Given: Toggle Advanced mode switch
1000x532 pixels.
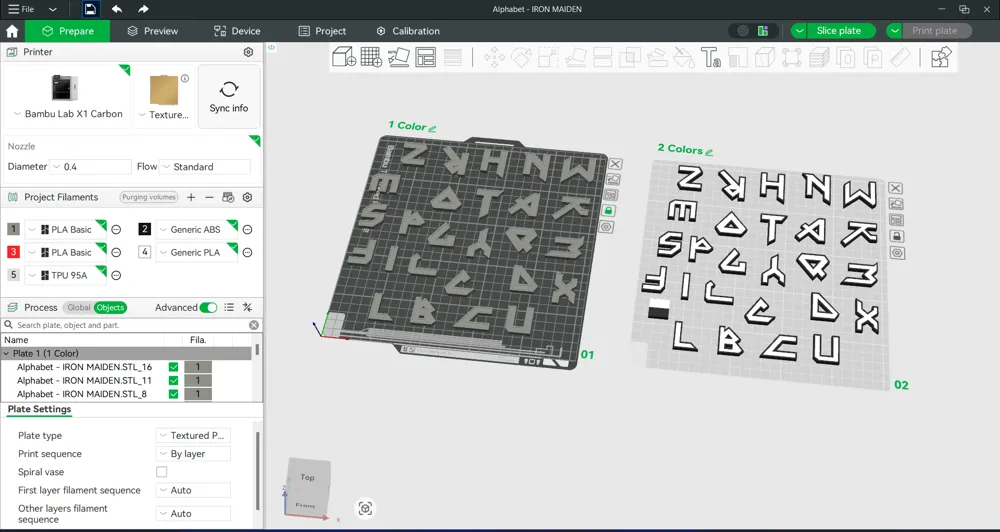Looking at the screenshot, I should coord(208,307).
